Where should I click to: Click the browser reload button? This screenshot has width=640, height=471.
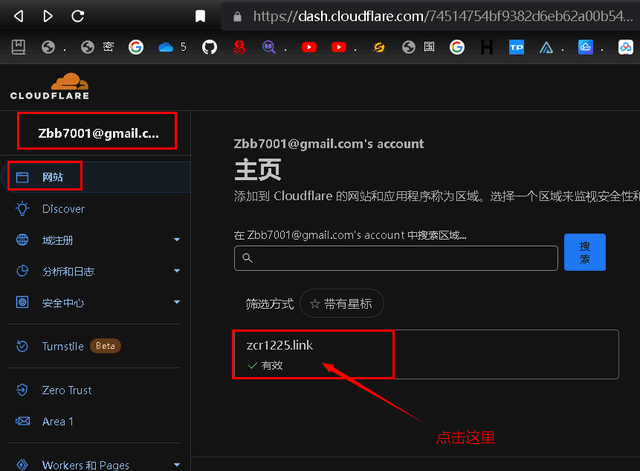(x=78, y=16)
